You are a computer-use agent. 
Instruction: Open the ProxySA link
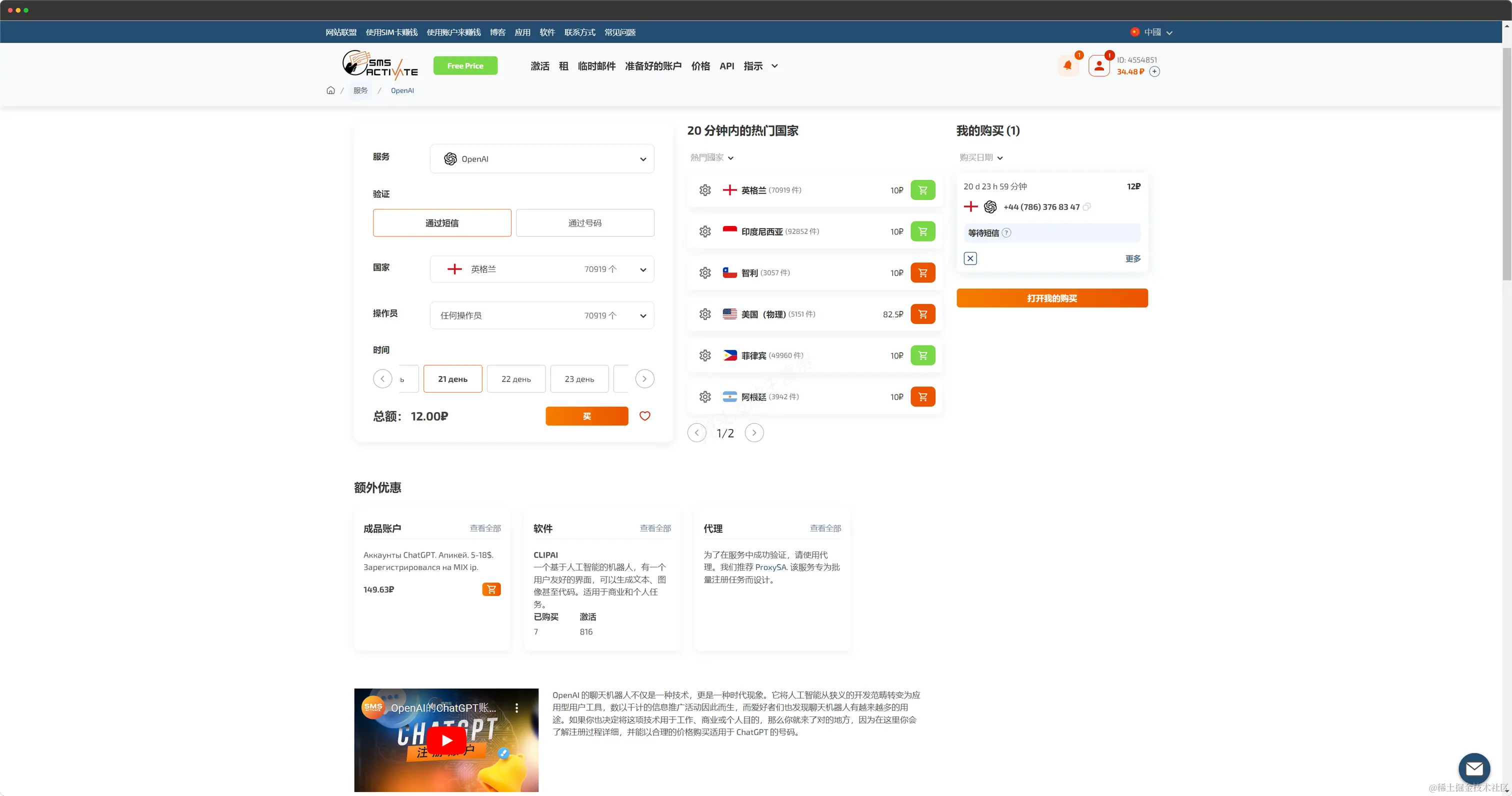click(x=770, y=567)
